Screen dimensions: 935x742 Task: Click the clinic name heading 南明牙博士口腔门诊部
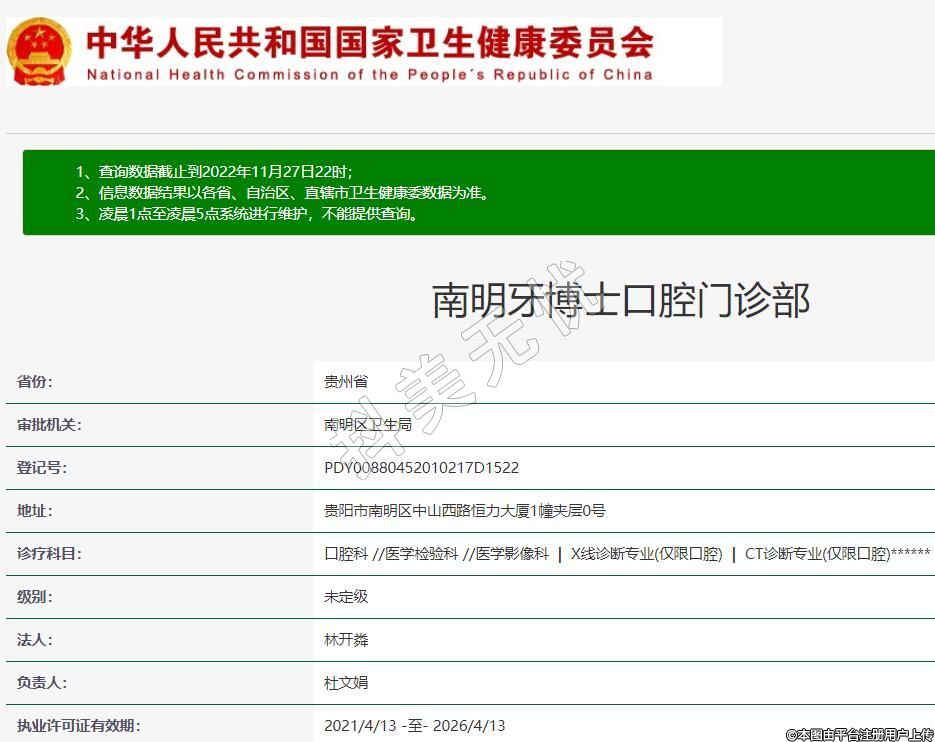point(620,300)
